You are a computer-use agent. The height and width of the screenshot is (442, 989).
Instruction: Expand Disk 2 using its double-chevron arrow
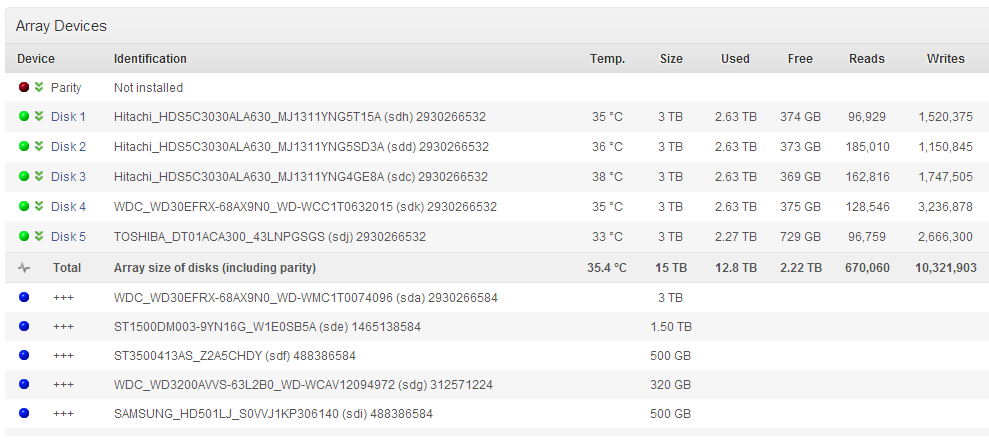[x=39, y=146]
